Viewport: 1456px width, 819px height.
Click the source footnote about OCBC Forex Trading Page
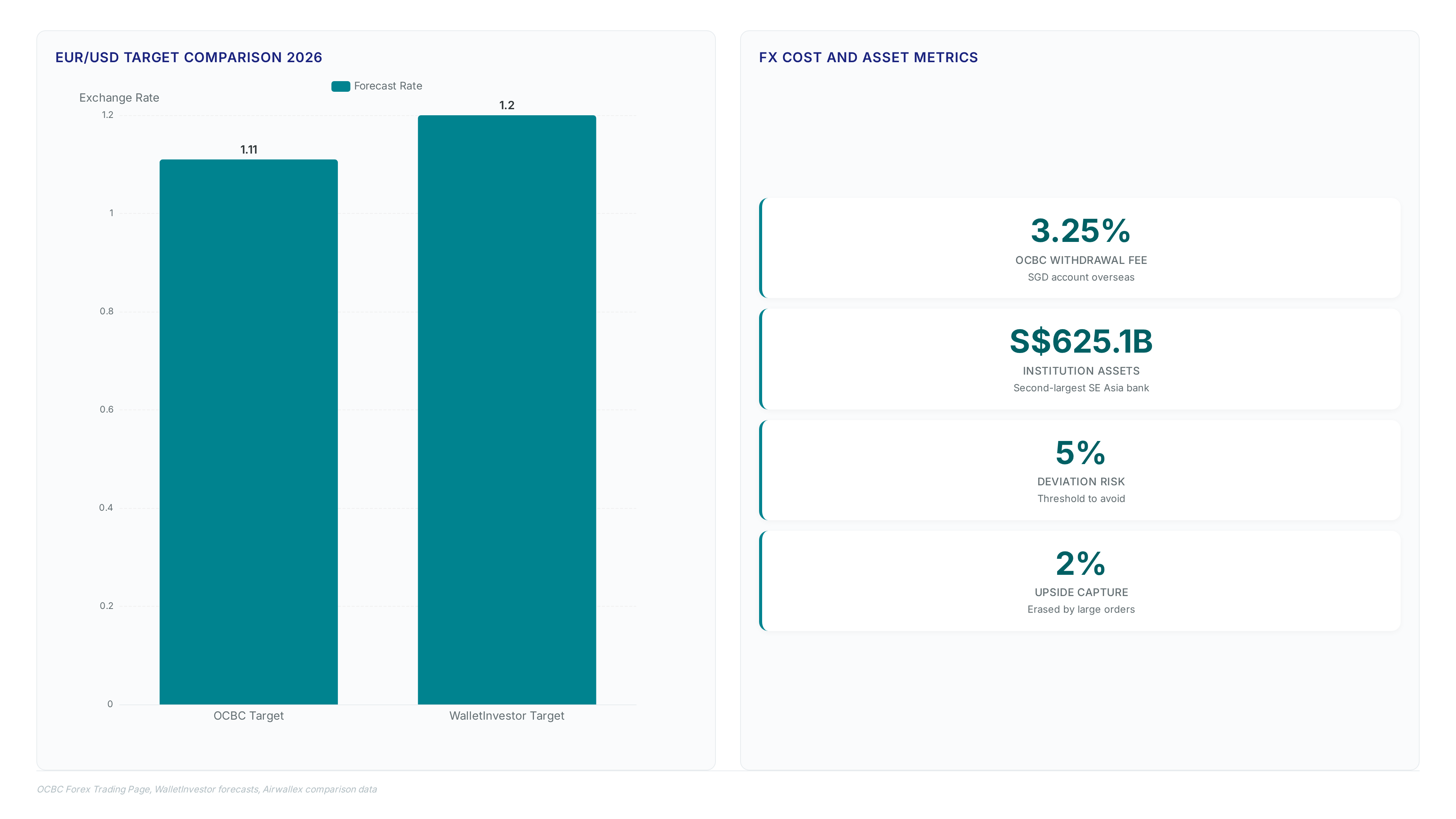(207, 789)
